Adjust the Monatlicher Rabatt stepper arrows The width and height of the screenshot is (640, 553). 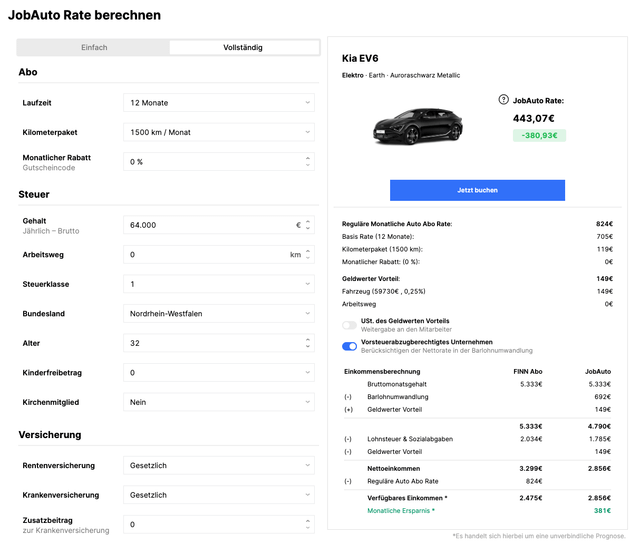click(308, 162)
